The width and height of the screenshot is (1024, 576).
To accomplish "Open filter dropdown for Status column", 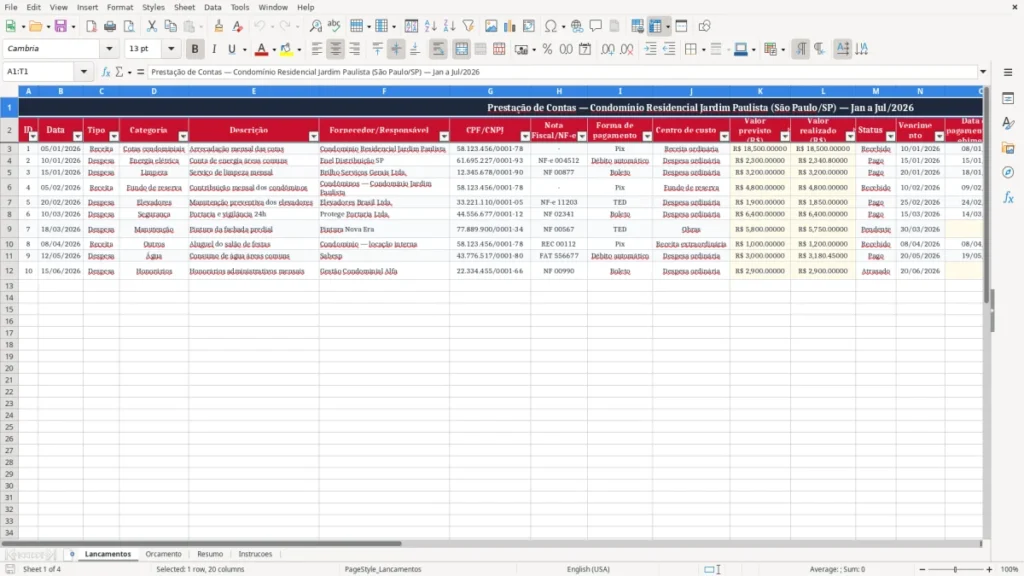I will tap(890, 136).
